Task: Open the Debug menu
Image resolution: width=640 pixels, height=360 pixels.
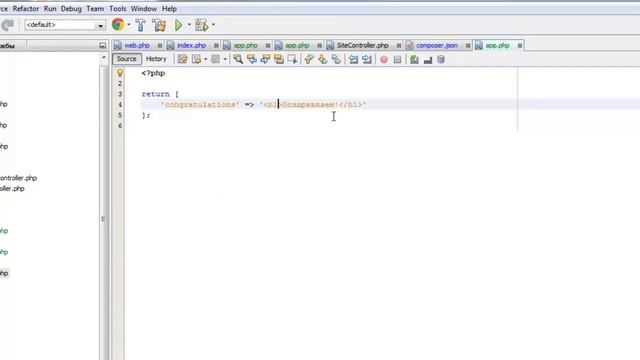Action: 71,9
